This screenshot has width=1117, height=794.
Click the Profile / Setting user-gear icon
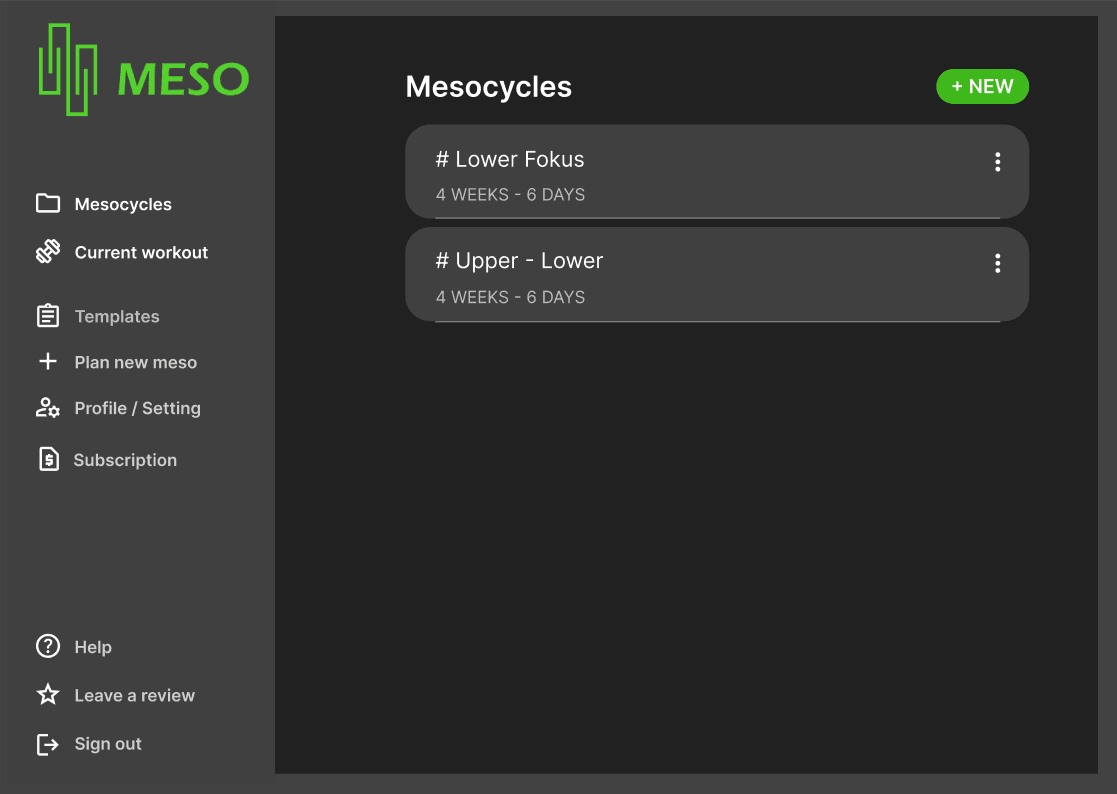click(x=48, y=408)
